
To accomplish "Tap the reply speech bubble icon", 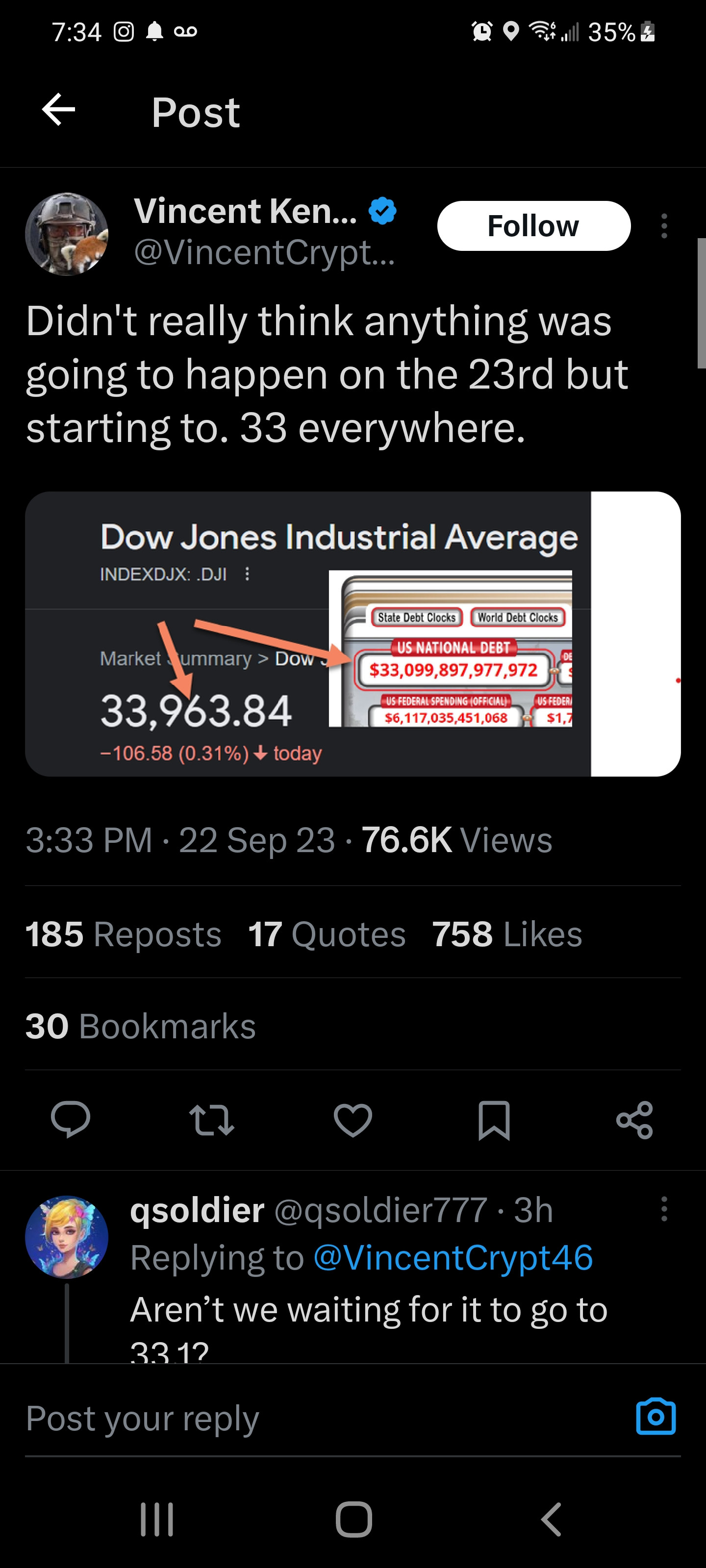I will coord(71,1119).
